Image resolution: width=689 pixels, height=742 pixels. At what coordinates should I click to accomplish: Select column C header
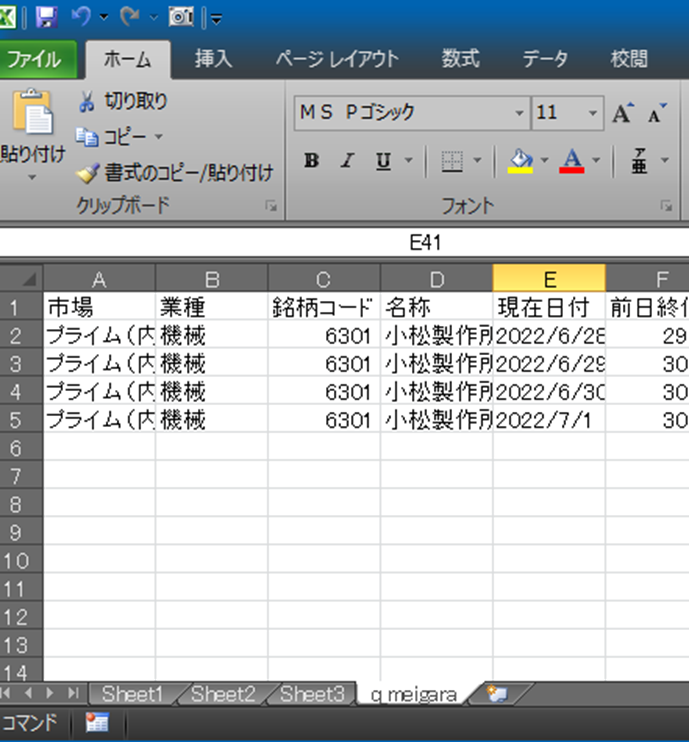pos(324,279)
